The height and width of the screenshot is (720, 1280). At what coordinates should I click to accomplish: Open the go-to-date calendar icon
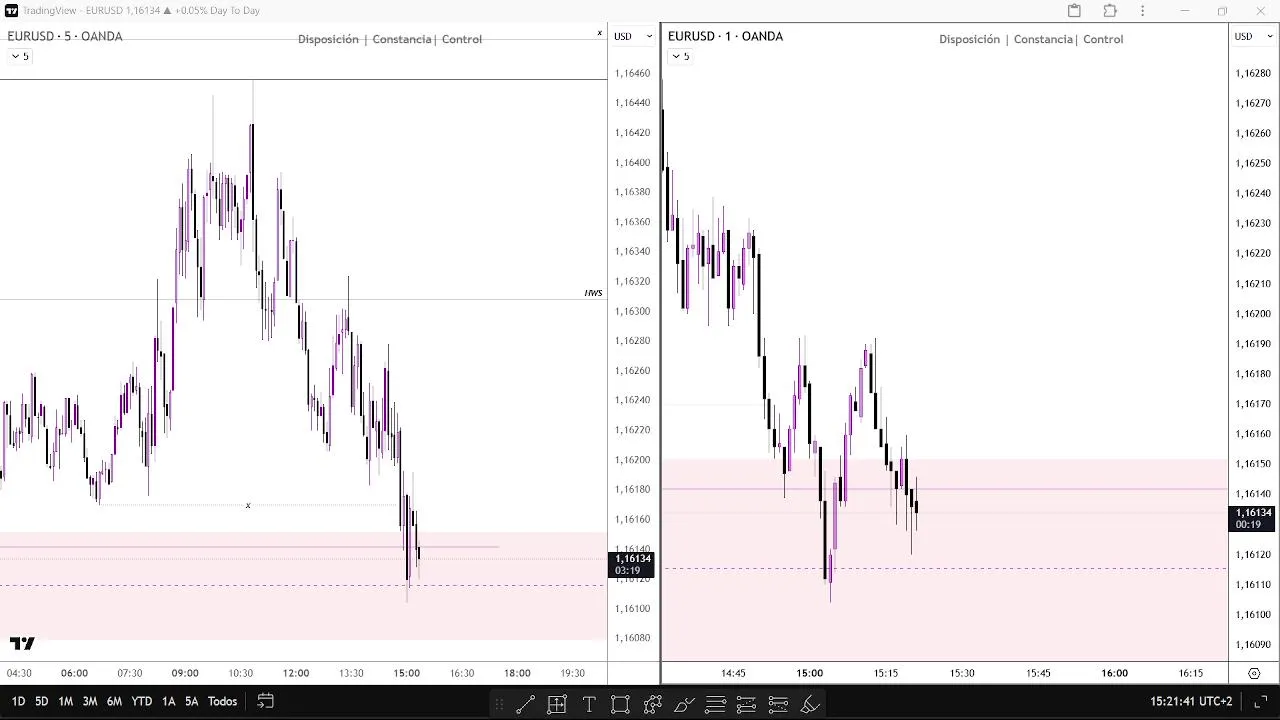click(265, 701)
